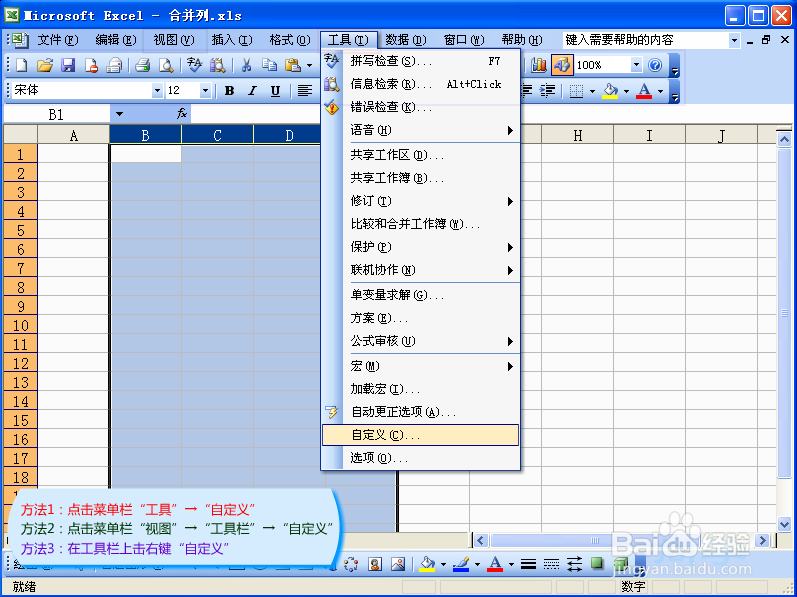Screen dimensions: 797x597
Task: Click the 3-D Style green cube icon
Action: click(x=620, y=563)
